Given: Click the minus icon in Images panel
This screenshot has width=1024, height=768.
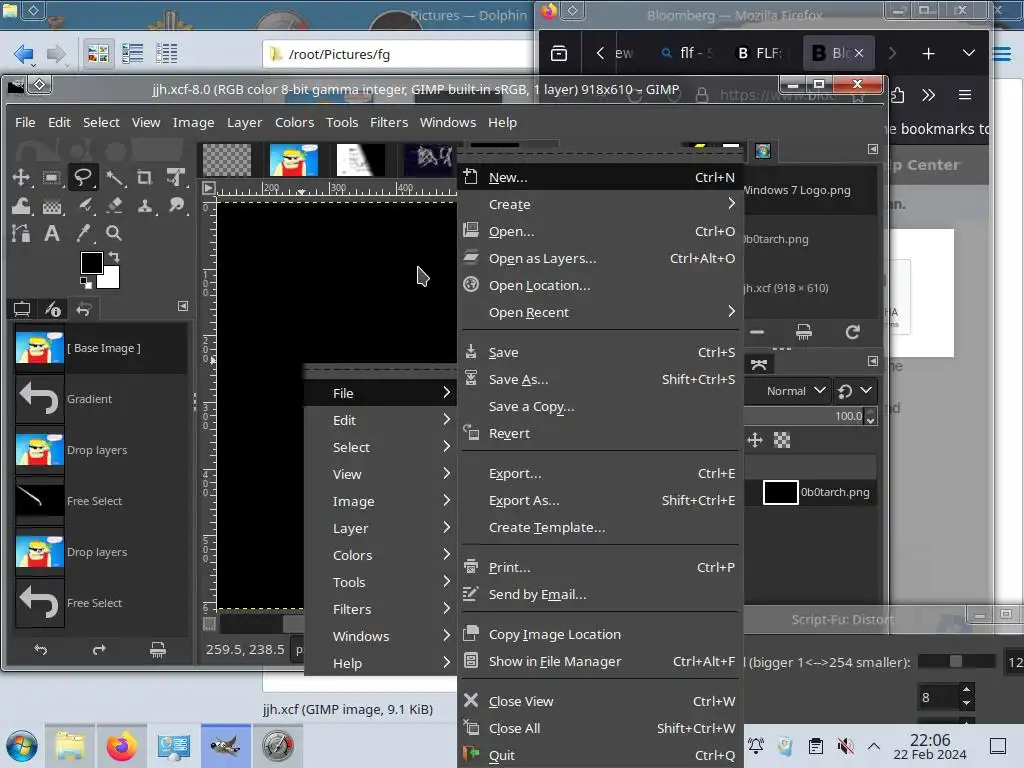Looking at the screenshot, I should pos(757,332).
